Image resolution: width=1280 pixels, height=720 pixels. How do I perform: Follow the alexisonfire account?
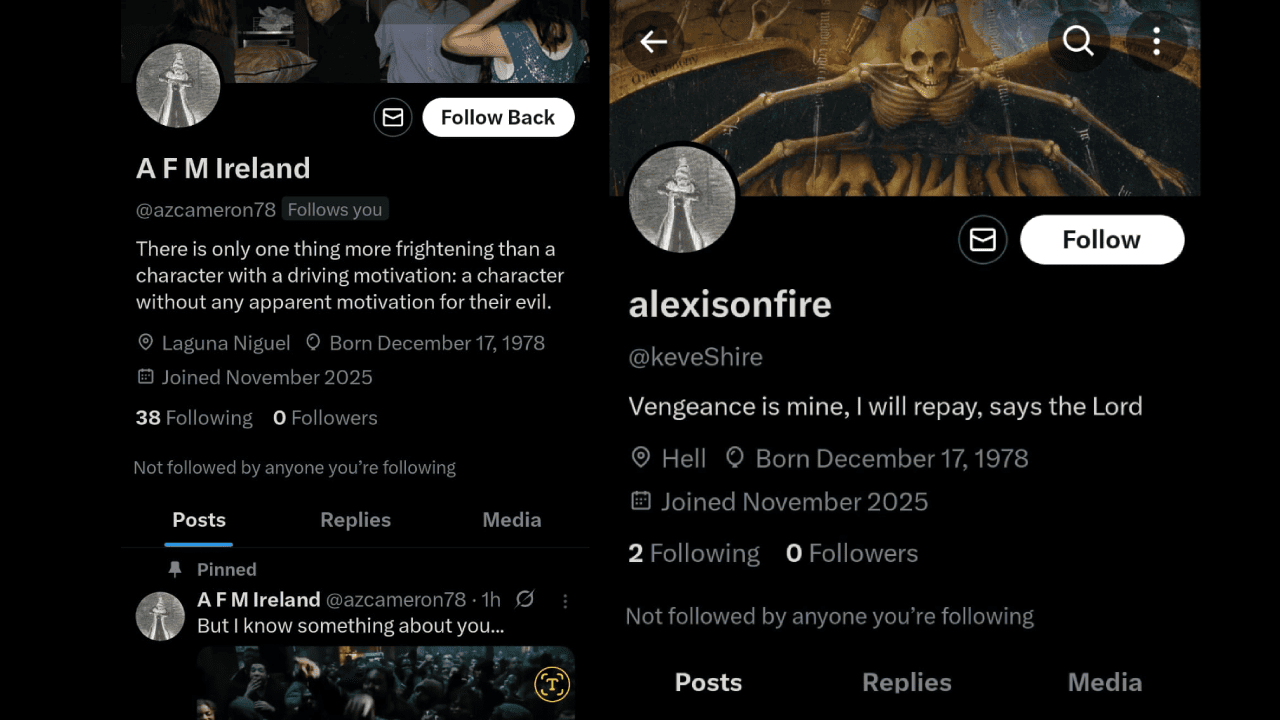1102,240
